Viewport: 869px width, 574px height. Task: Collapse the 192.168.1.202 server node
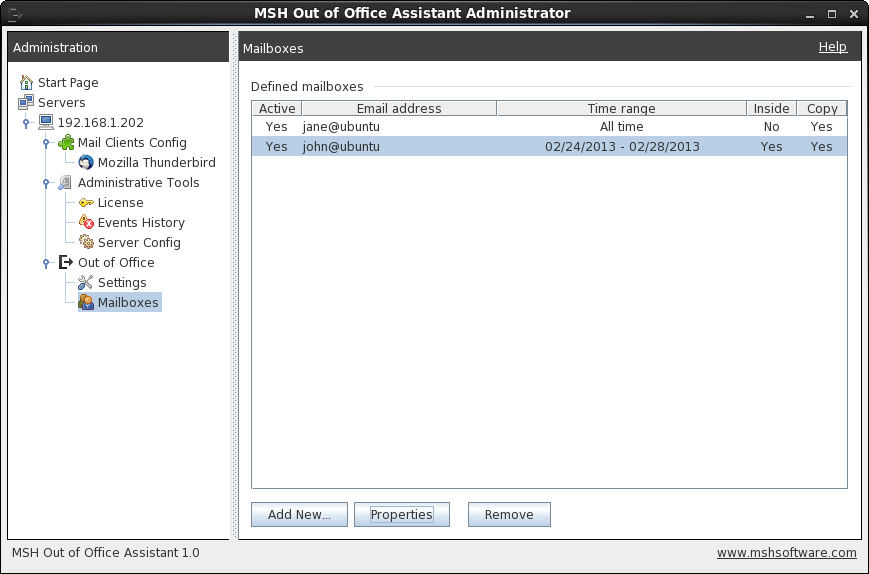click(x=25, y=123)
